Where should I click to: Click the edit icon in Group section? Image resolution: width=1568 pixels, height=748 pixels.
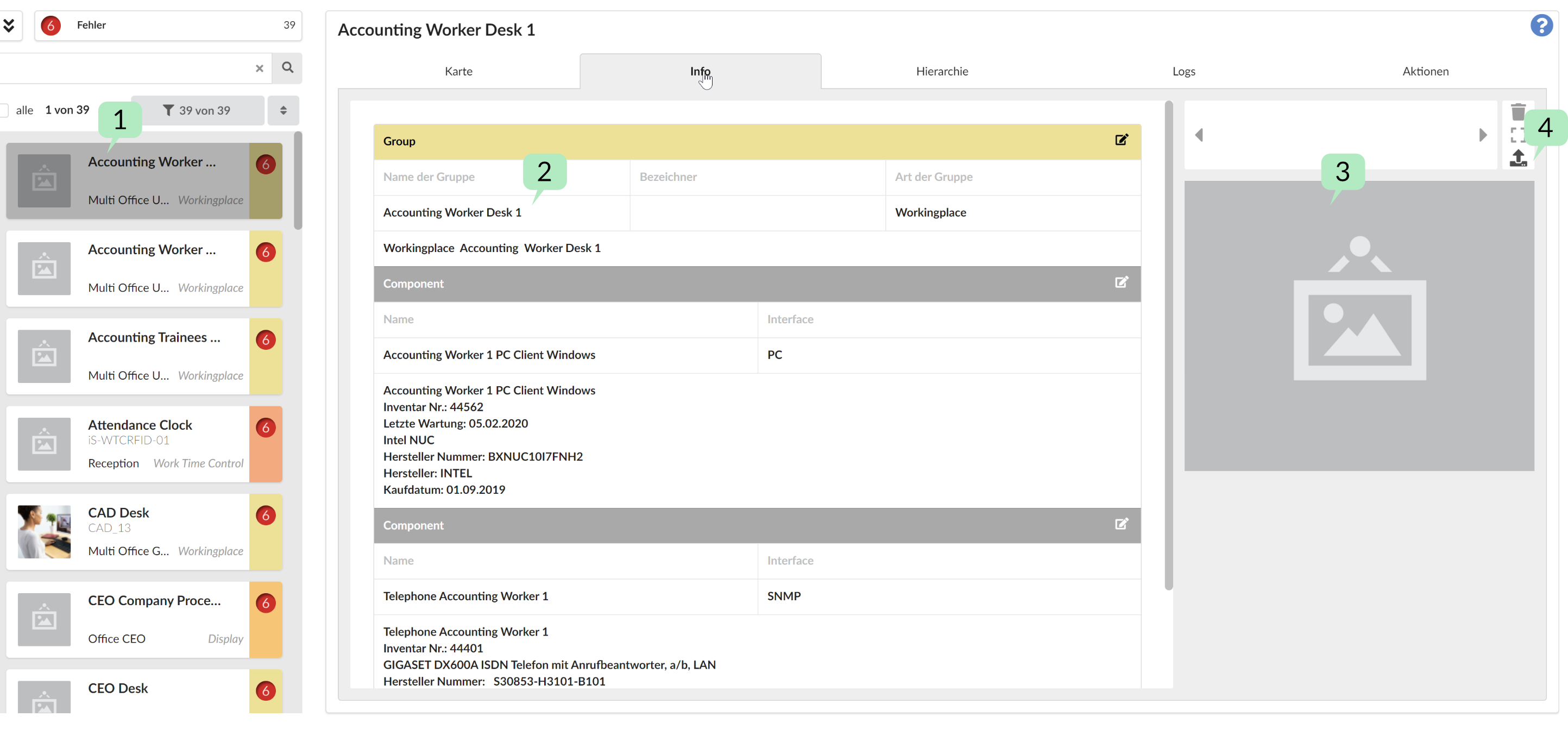point(1121,139)
